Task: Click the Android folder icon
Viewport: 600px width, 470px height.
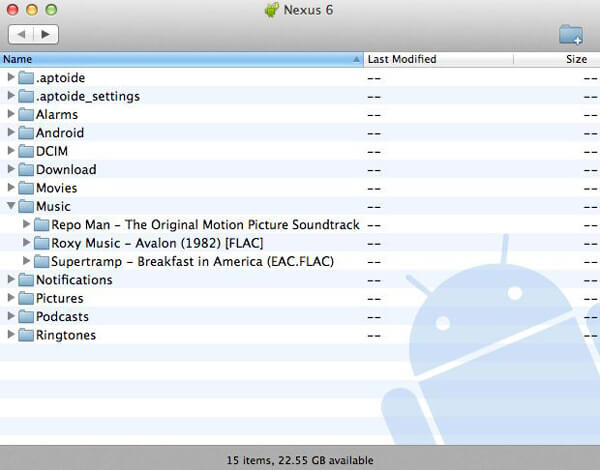Action: tap(26, 133)
